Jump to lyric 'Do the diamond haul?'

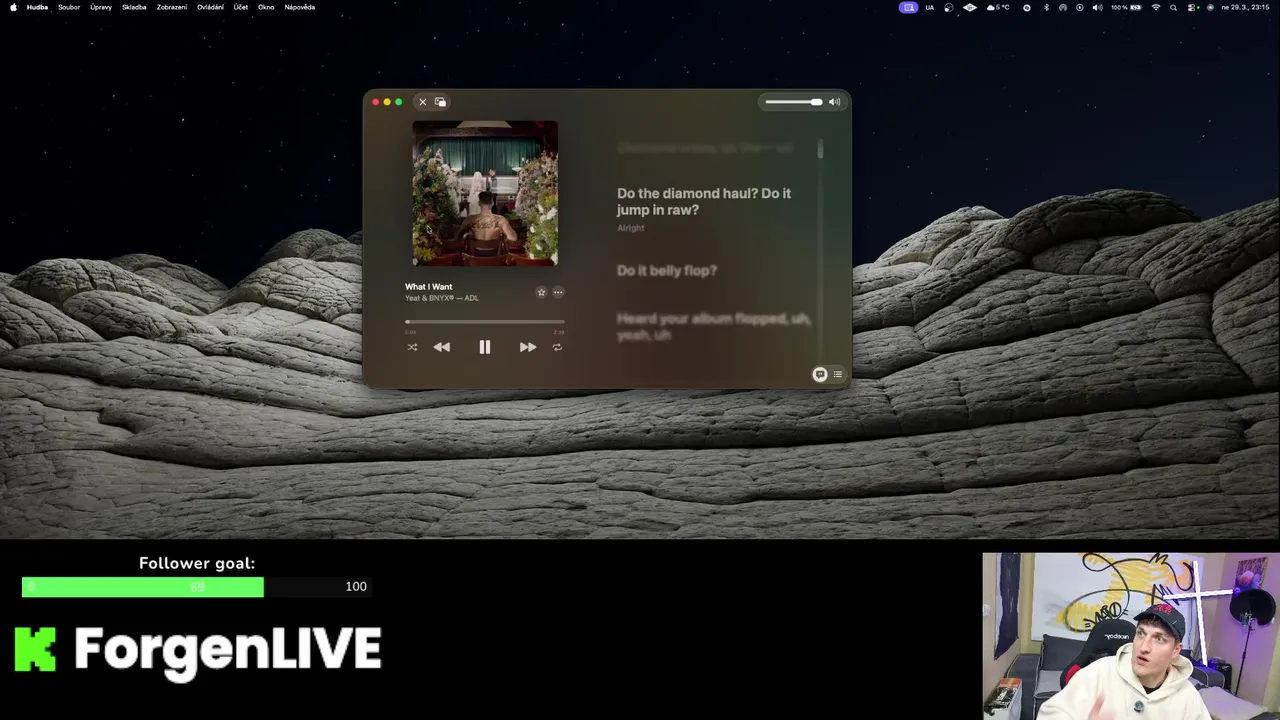point(704,201)
